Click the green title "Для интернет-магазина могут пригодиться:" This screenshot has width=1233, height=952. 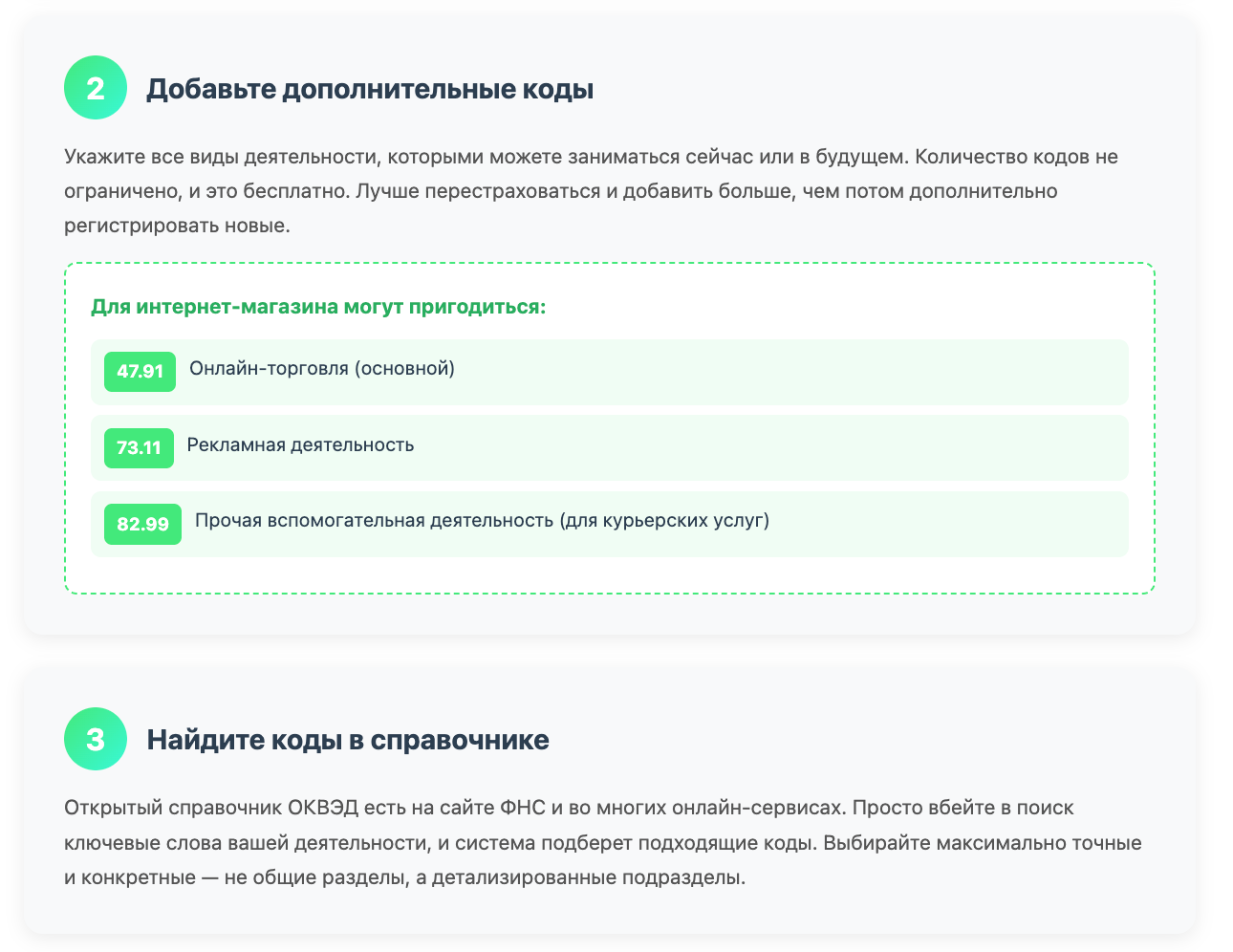[318, 307]
